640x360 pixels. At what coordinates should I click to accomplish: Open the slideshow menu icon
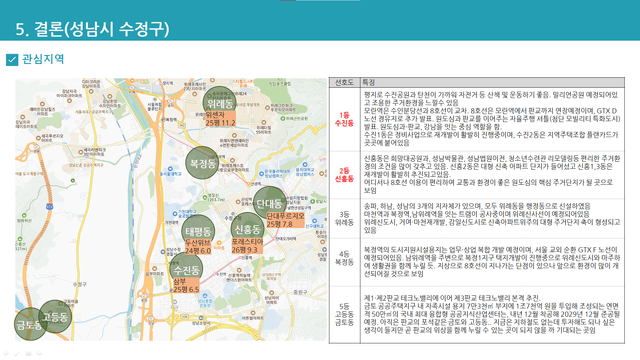click(x=28, y=353)
